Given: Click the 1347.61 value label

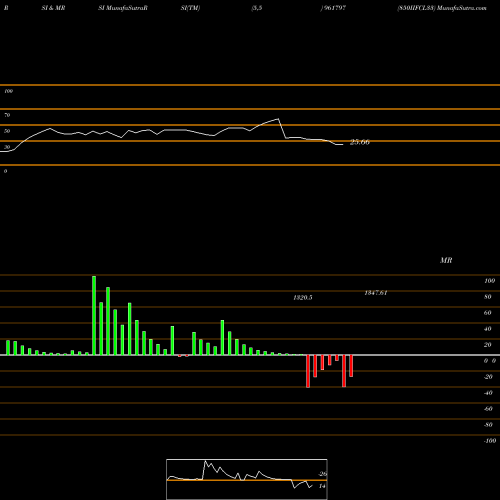Looking at the screenshot, I should (376, 293).
